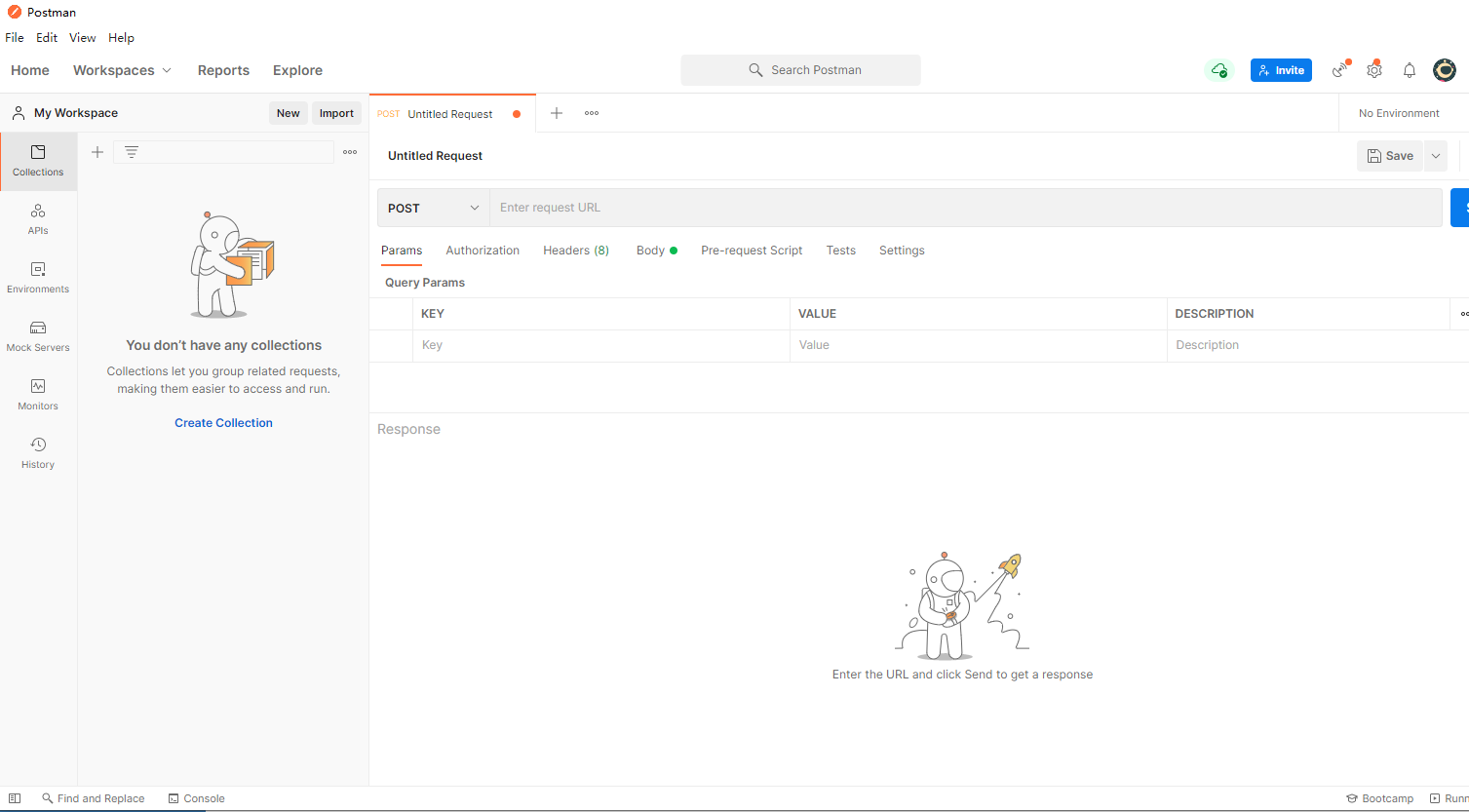
Task: Click the Enter request URL field
Action: point(965,208)
